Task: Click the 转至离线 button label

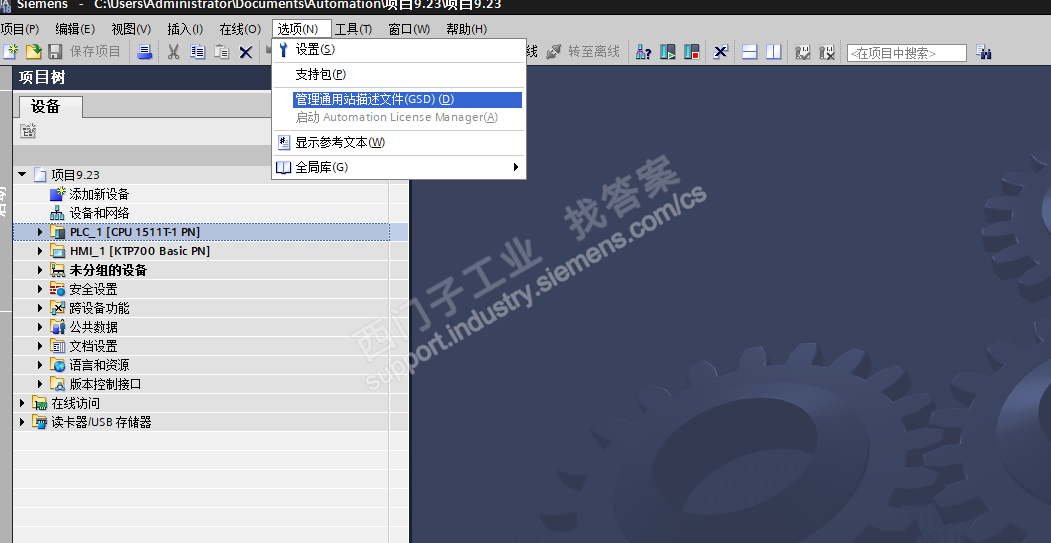Action: [x=594, y=52]
